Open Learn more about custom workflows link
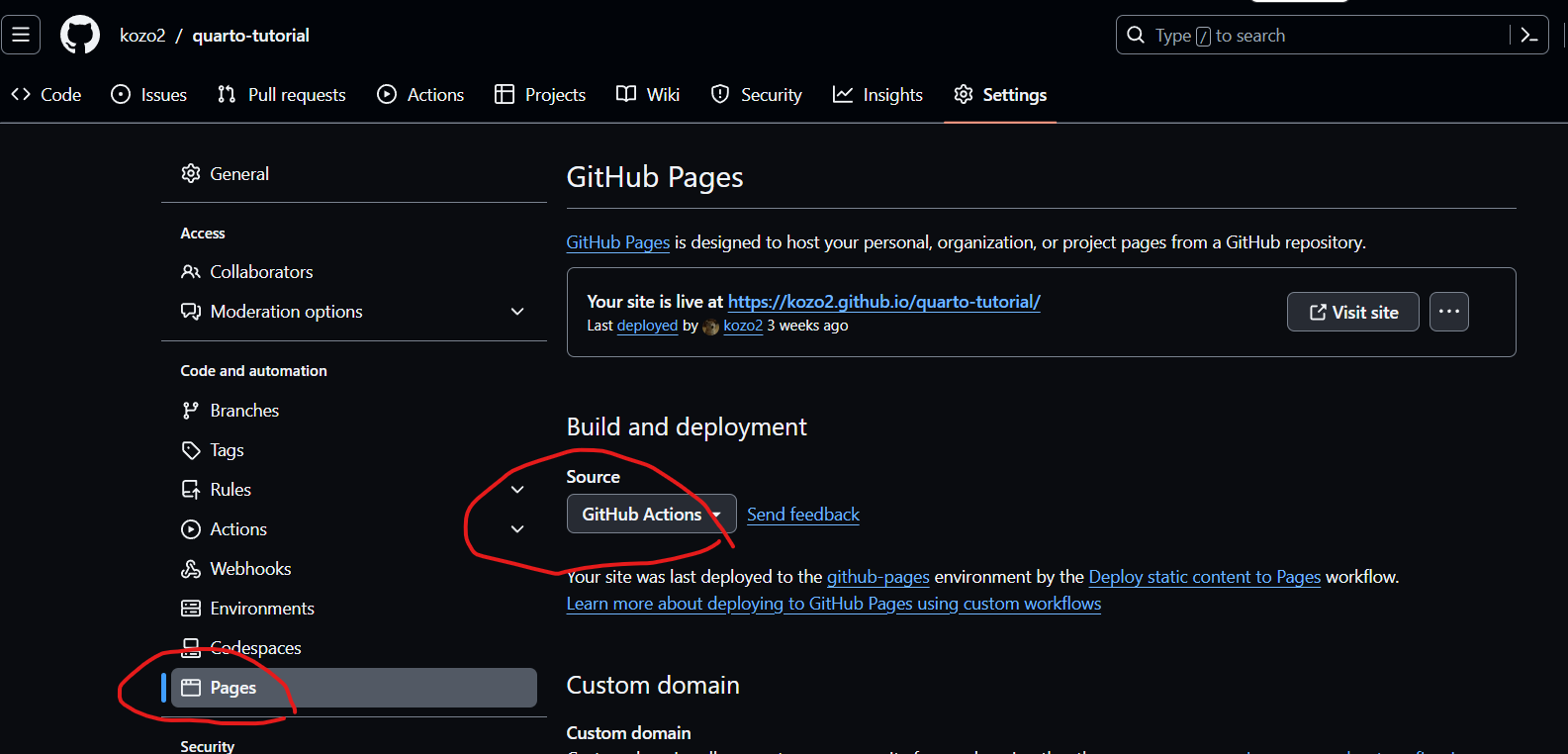 click(834, 604)
